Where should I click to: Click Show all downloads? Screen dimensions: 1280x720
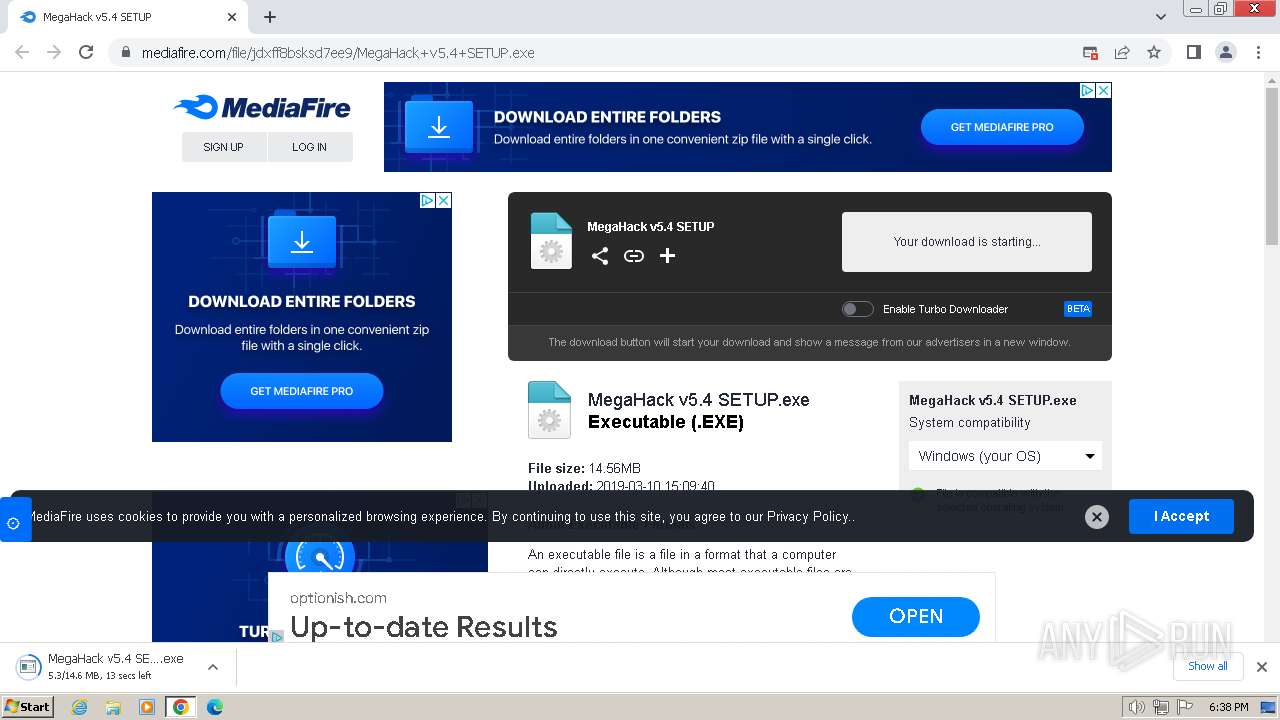(1208, 666)
